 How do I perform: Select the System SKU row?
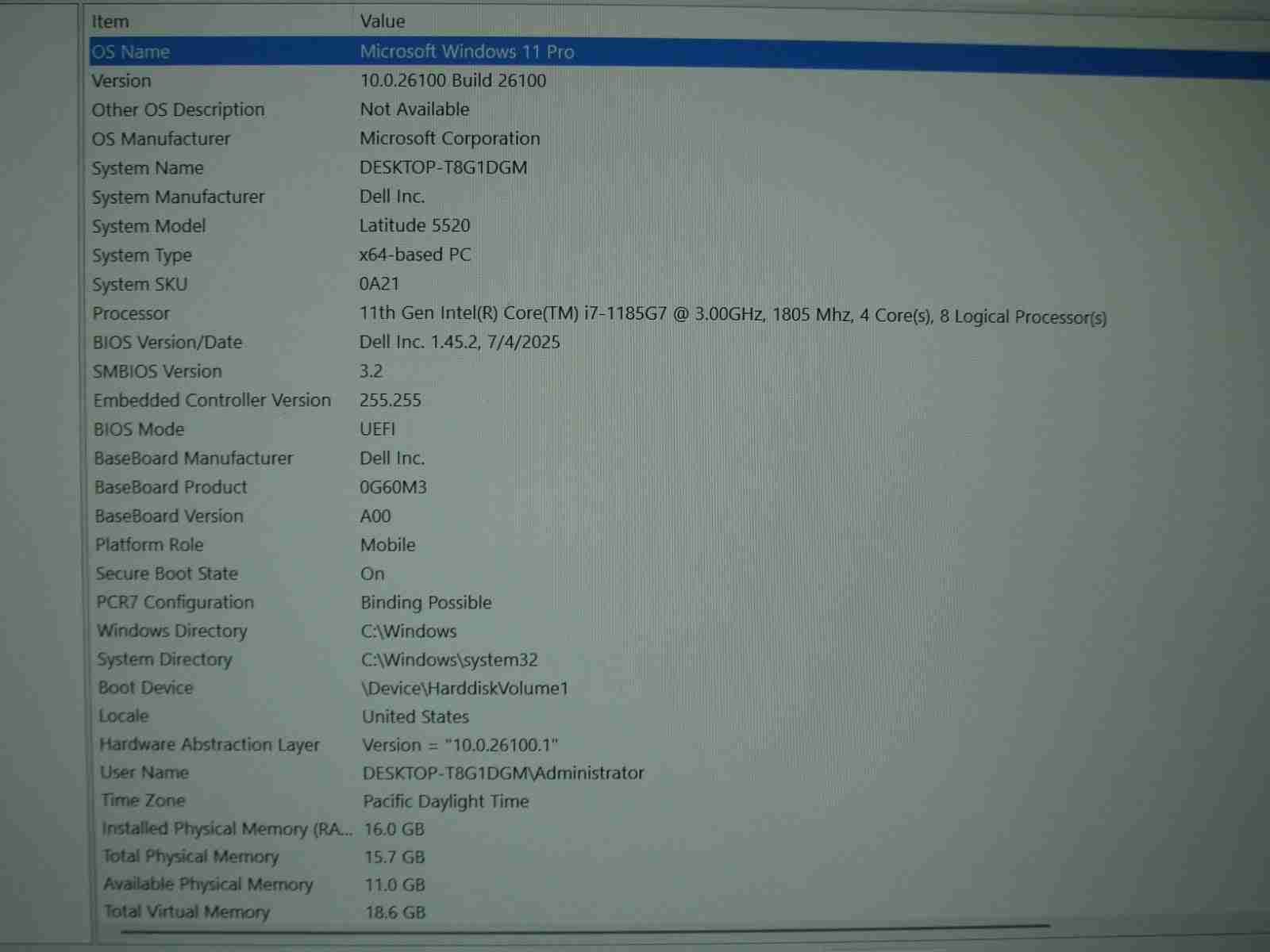coord(140,284)
